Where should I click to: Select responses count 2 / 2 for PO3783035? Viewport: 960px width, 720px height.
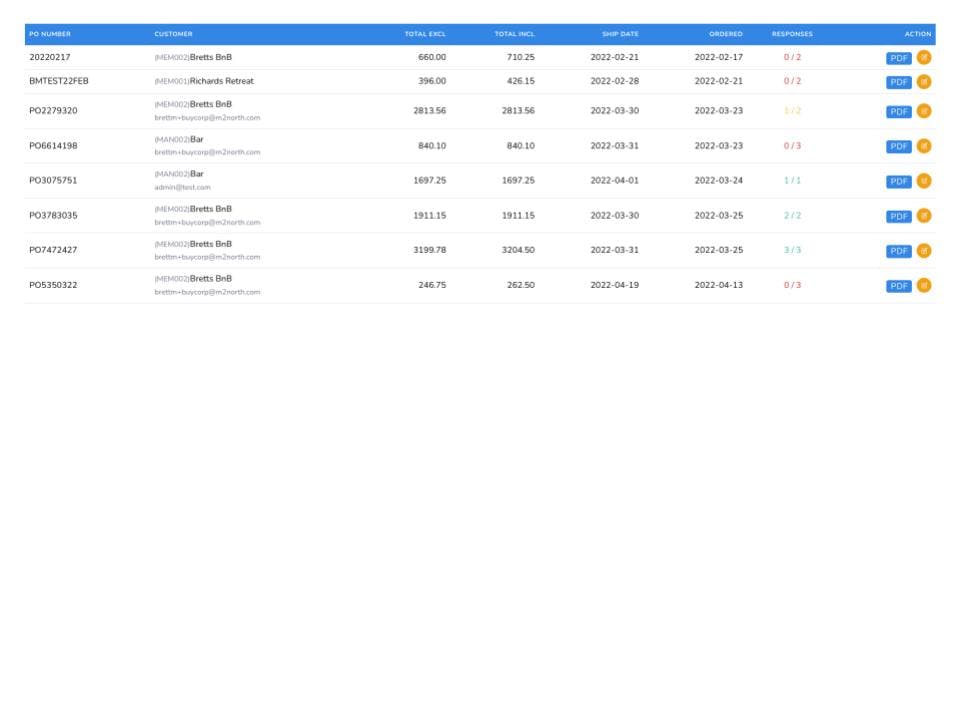coord(792,216)
